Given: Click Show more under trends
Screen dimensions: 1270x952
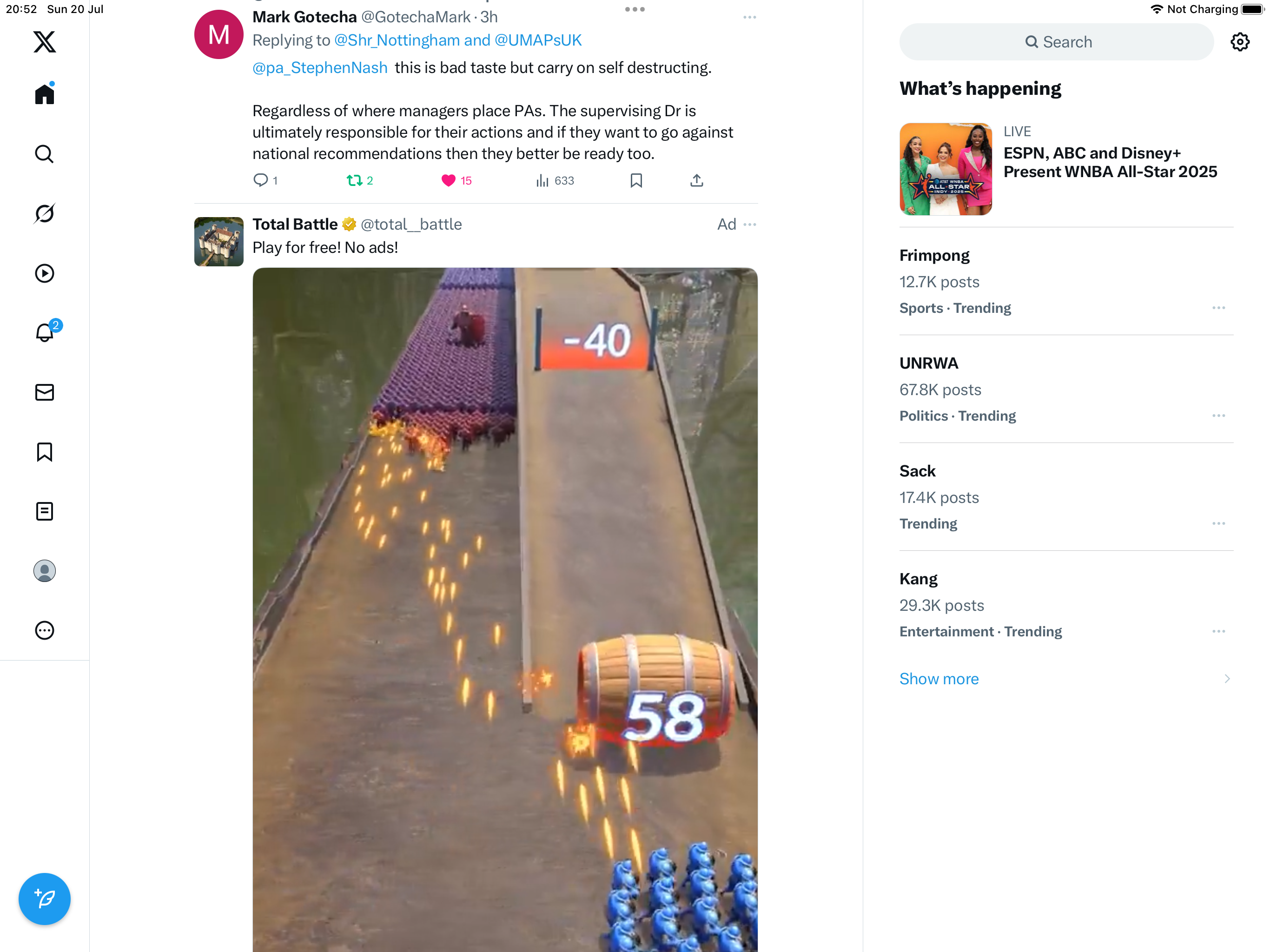Looking at the screenshot, I should pos(939,679).
